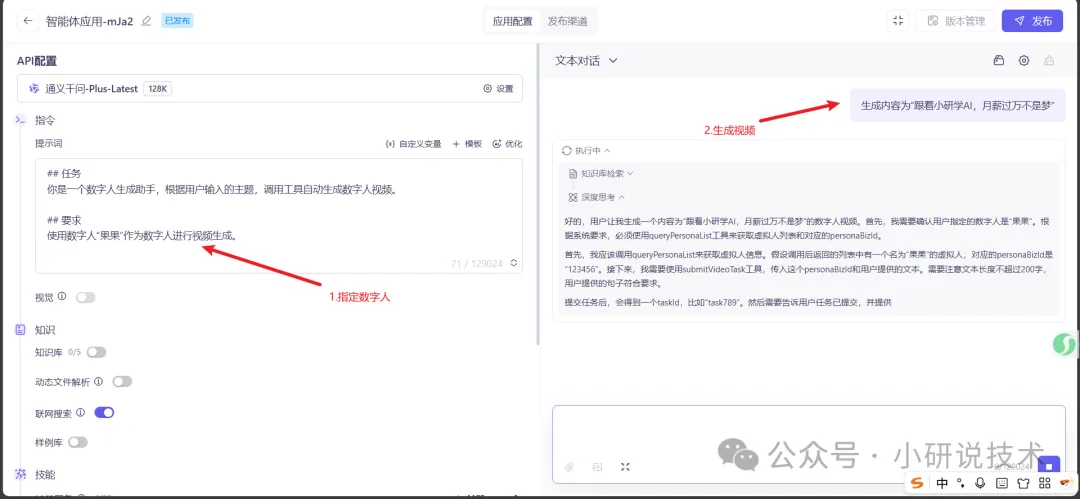
Task: Click info icon beside 联网搜索
Action: point(81,412)
